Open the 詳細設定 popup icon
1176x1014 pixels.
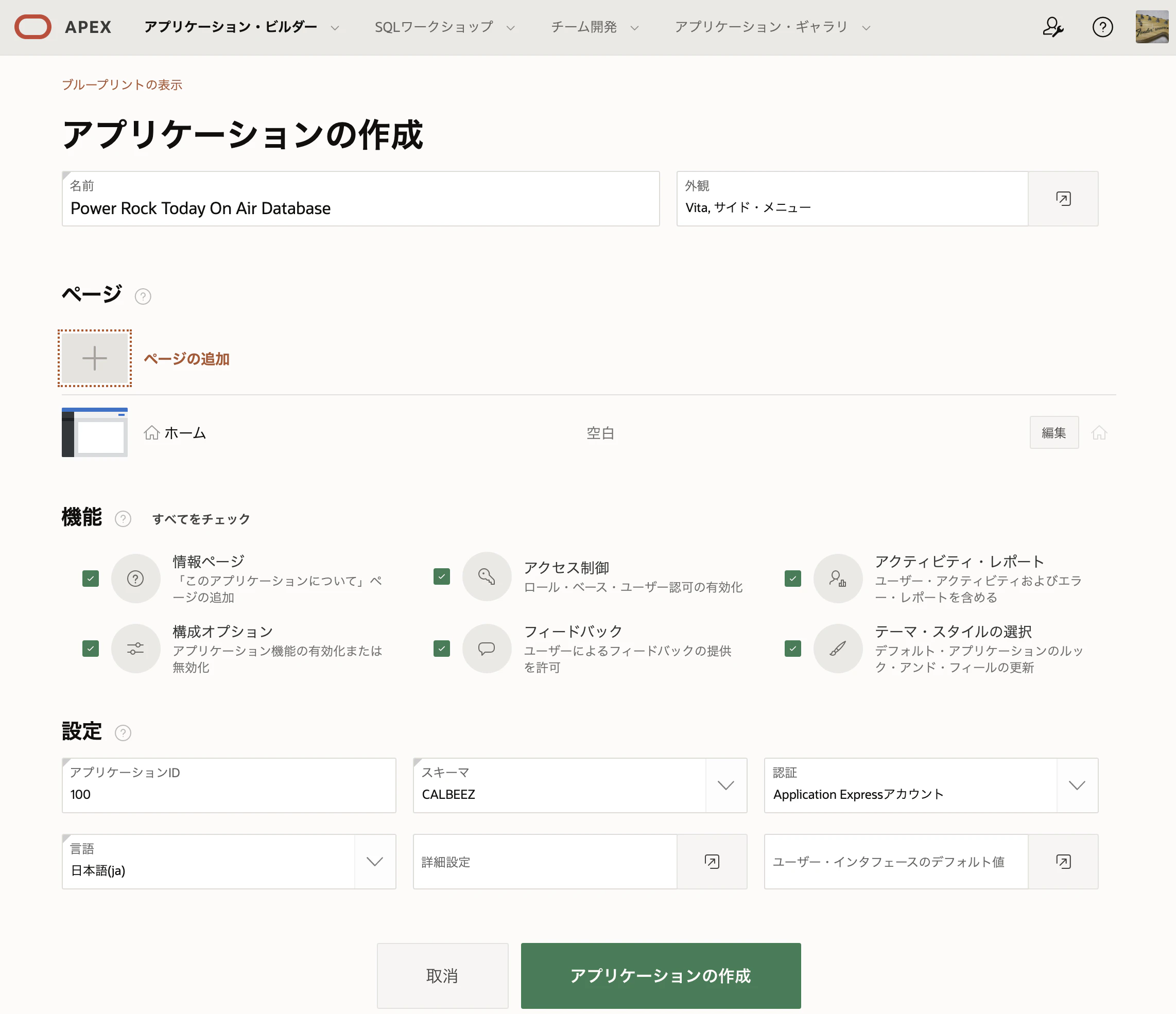[712, 861]
